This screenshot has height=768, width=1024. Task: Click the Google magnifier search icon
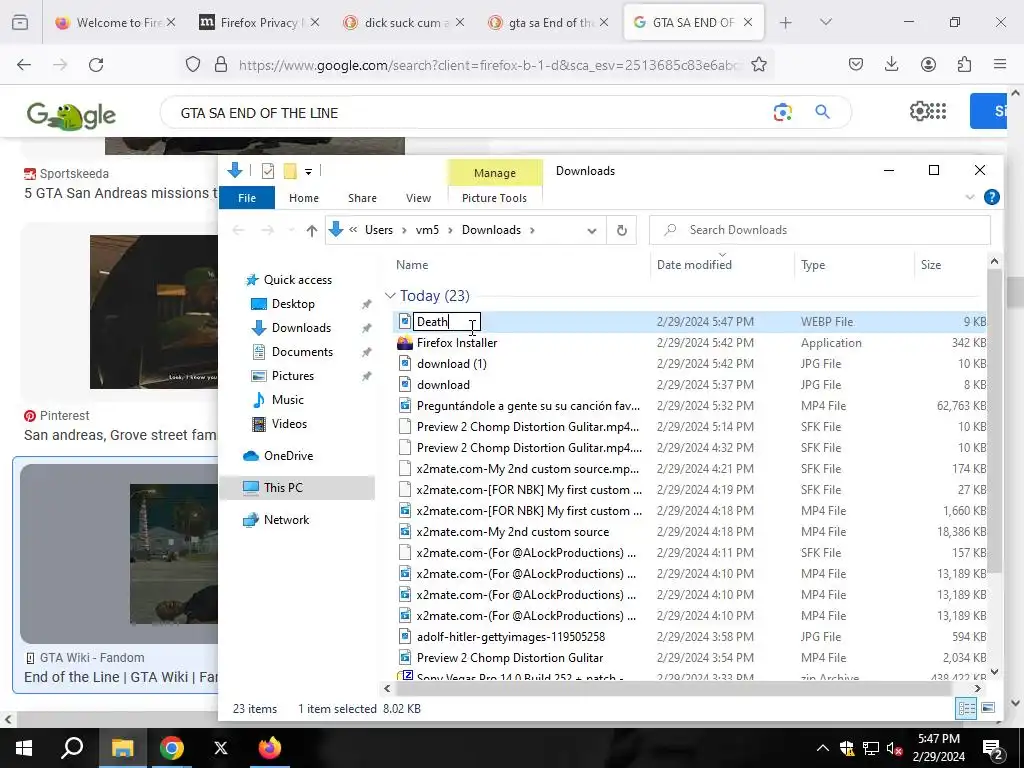(822, 112)
